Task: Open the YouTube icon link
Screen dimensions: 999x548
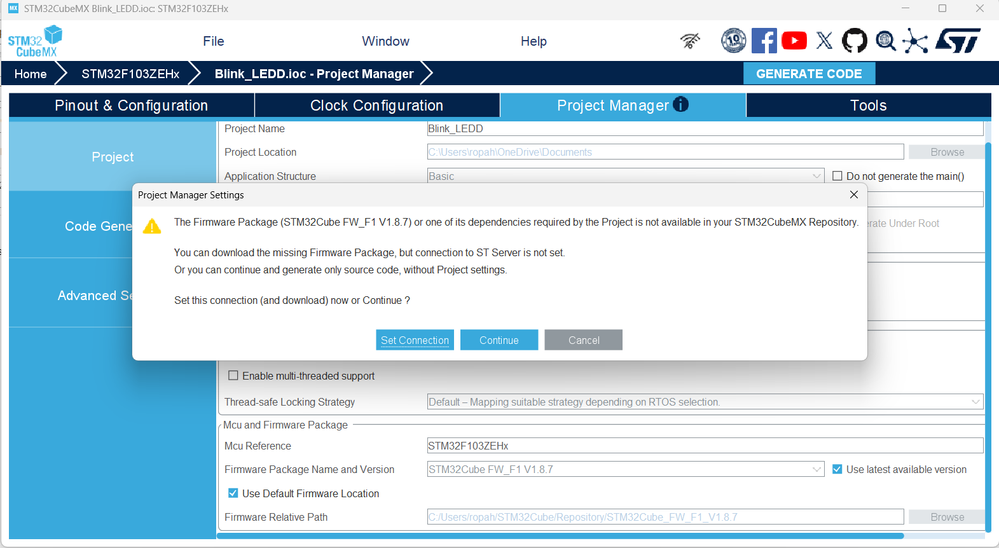Action: click(794, 41)
